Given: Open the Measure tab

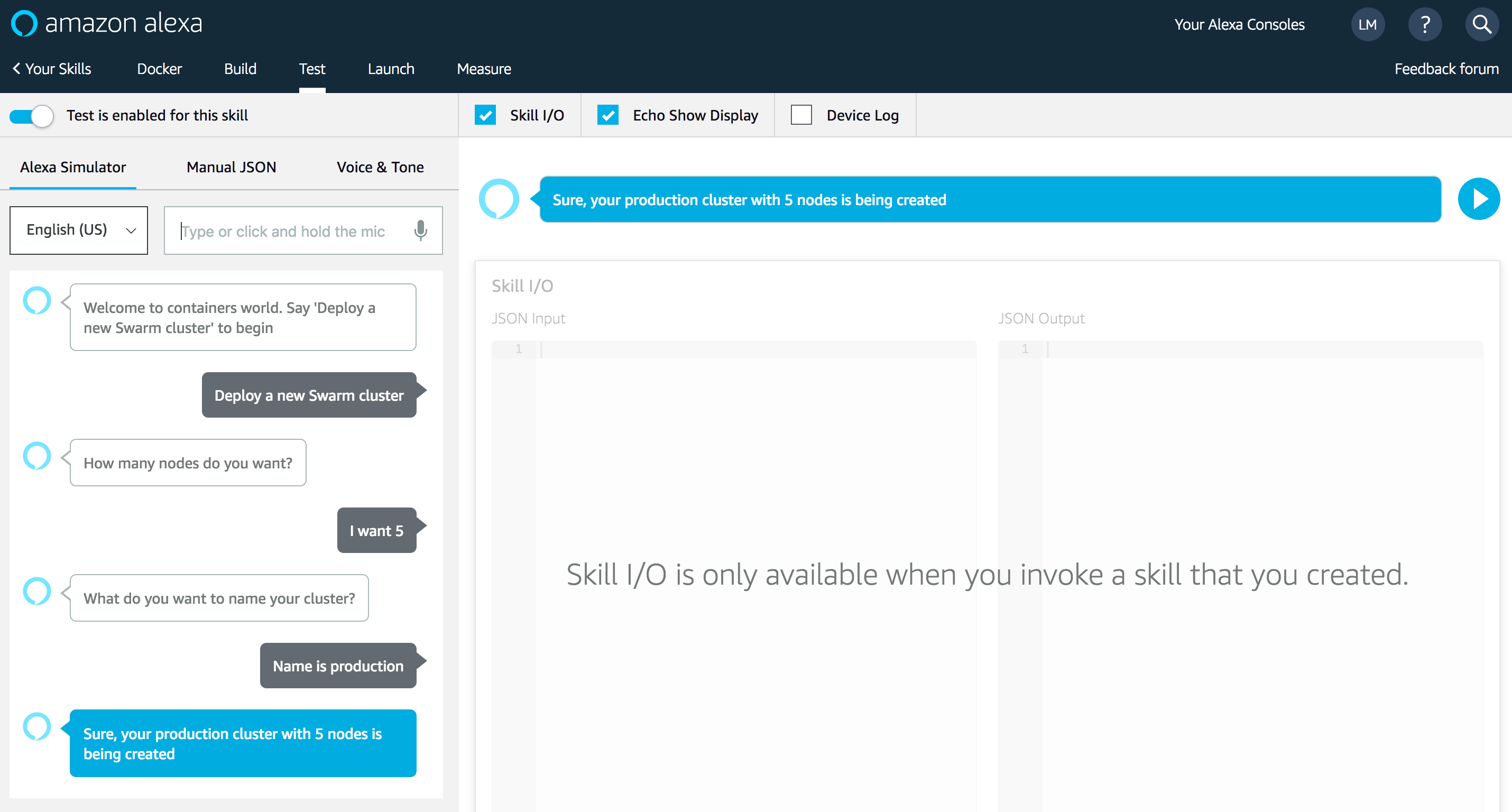Looking at the screenshot, I should coord(484,69).
